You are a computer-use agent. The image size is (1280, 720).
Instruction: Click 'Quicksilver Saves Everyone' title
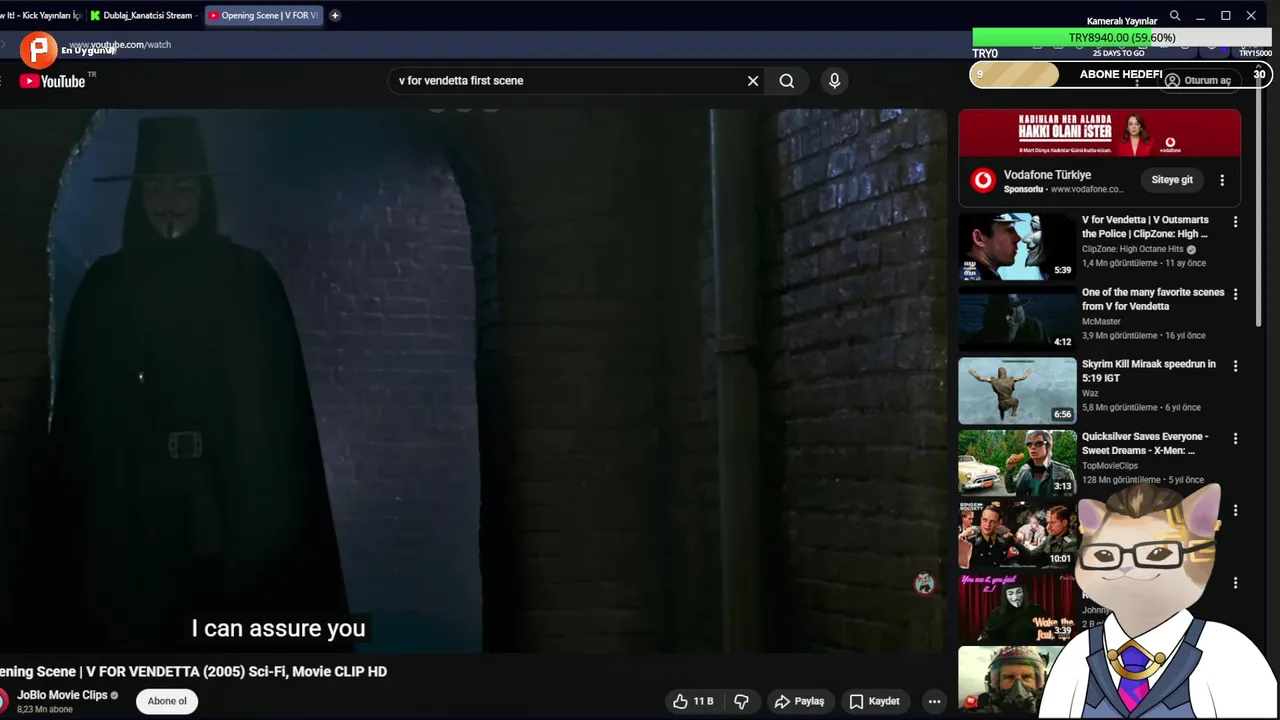click(x=1145, y=443)
